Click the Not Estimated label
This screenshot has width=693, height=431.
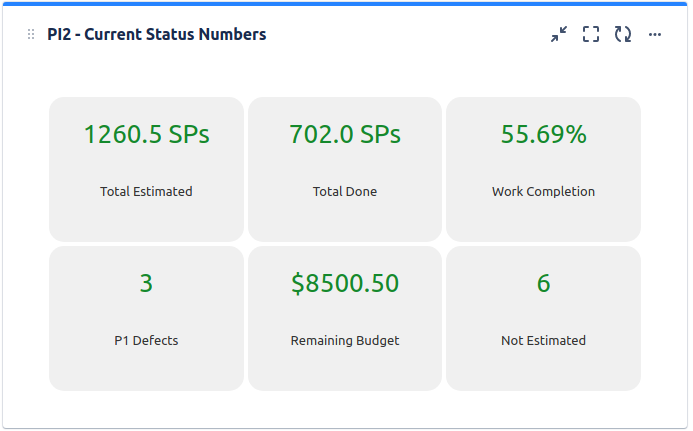[x=544, y=340]
